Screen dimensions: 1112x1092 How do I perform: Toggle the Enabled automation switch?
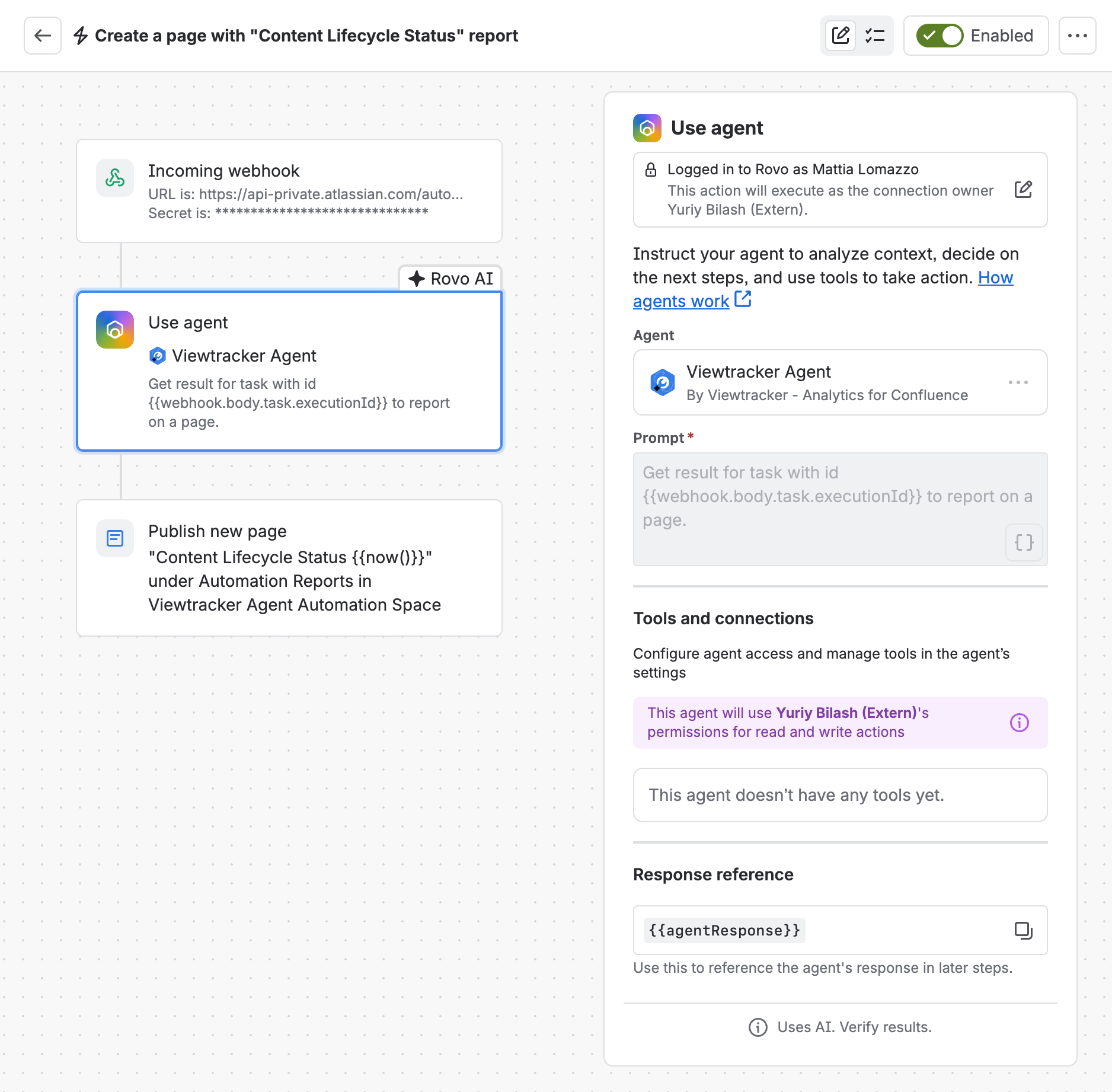(940, 36)
